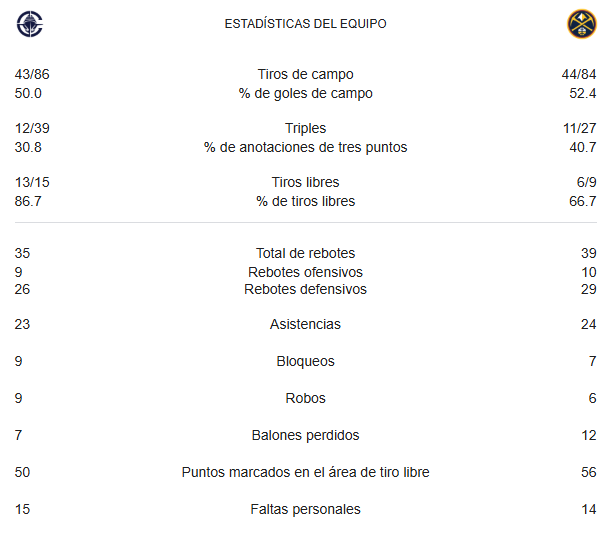This screenshot has width=613, height=533.
Task: Click the left team's navy logo icon
Action: tap(30, 24)
